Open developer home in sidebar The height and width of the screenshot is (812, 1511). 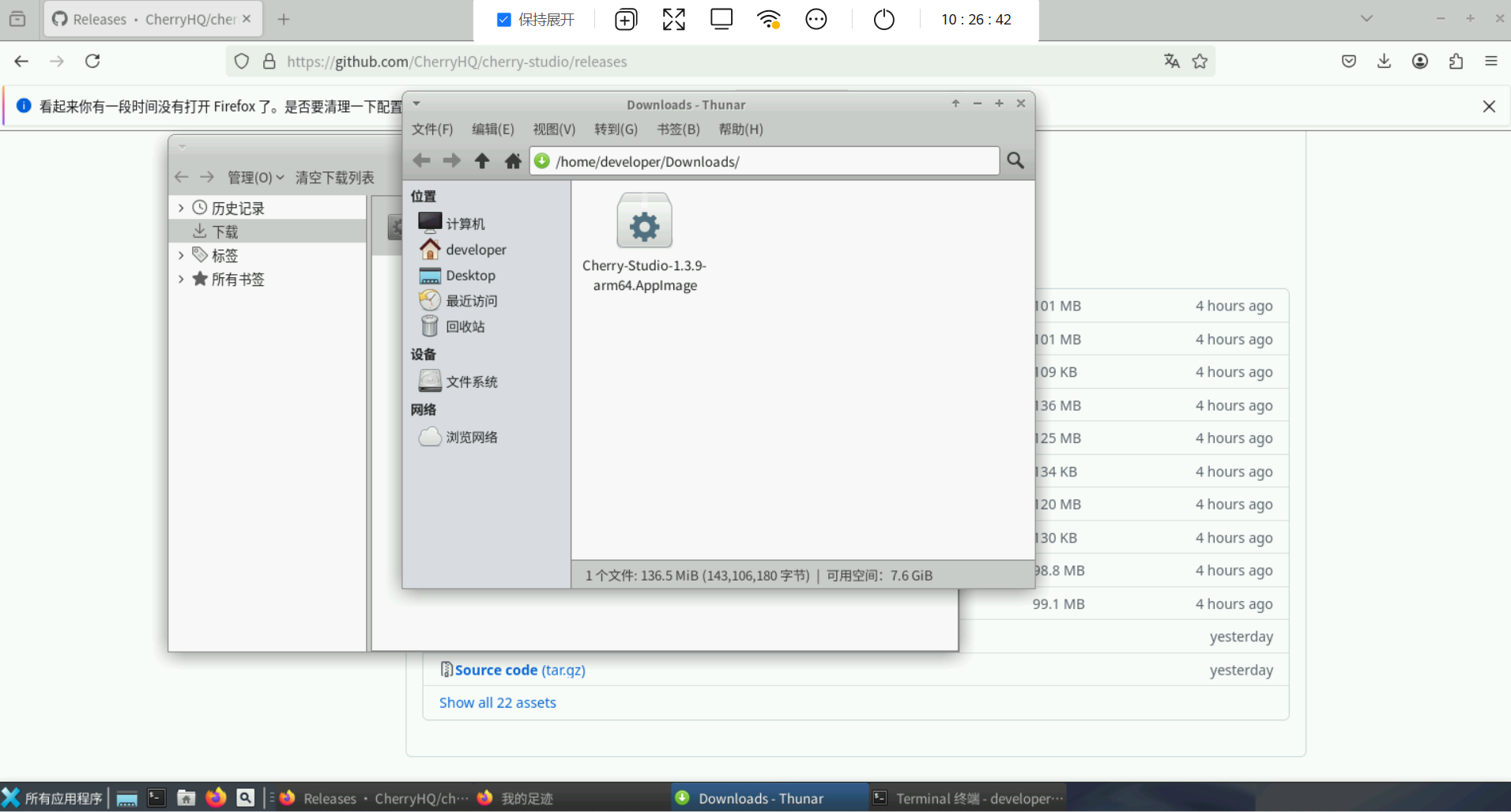coord(463,250)
